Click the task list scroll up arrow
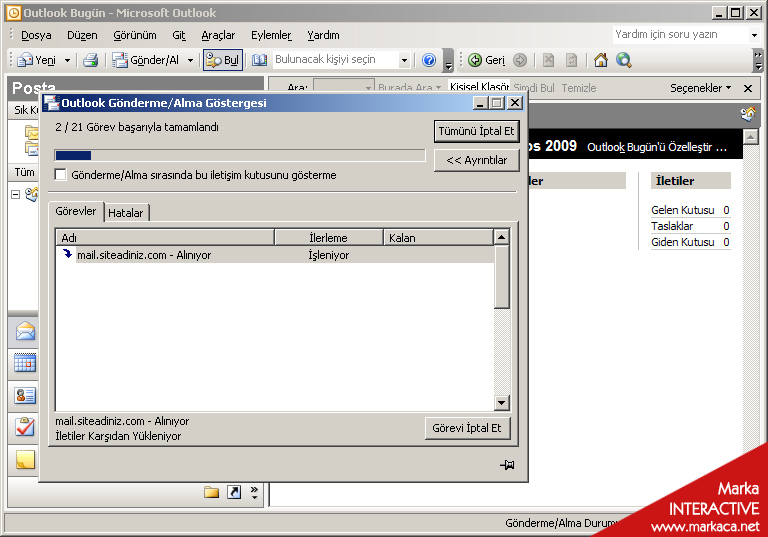Viewport: 768px width, 537px height. click(x=502, y=237)
